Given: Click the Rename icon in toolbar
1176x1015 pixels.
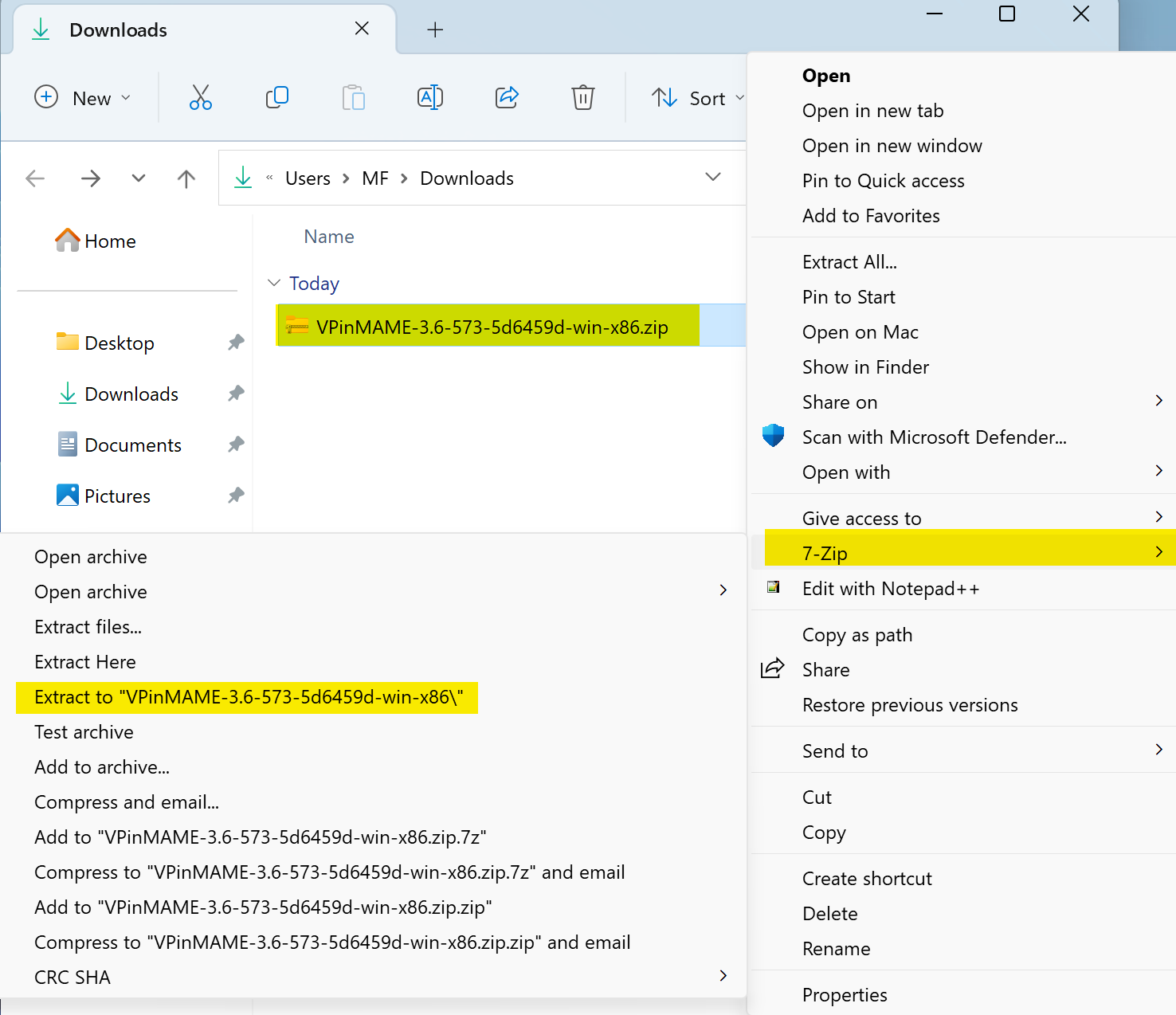Looking at the screenshot, I should [x=430, y=98].
